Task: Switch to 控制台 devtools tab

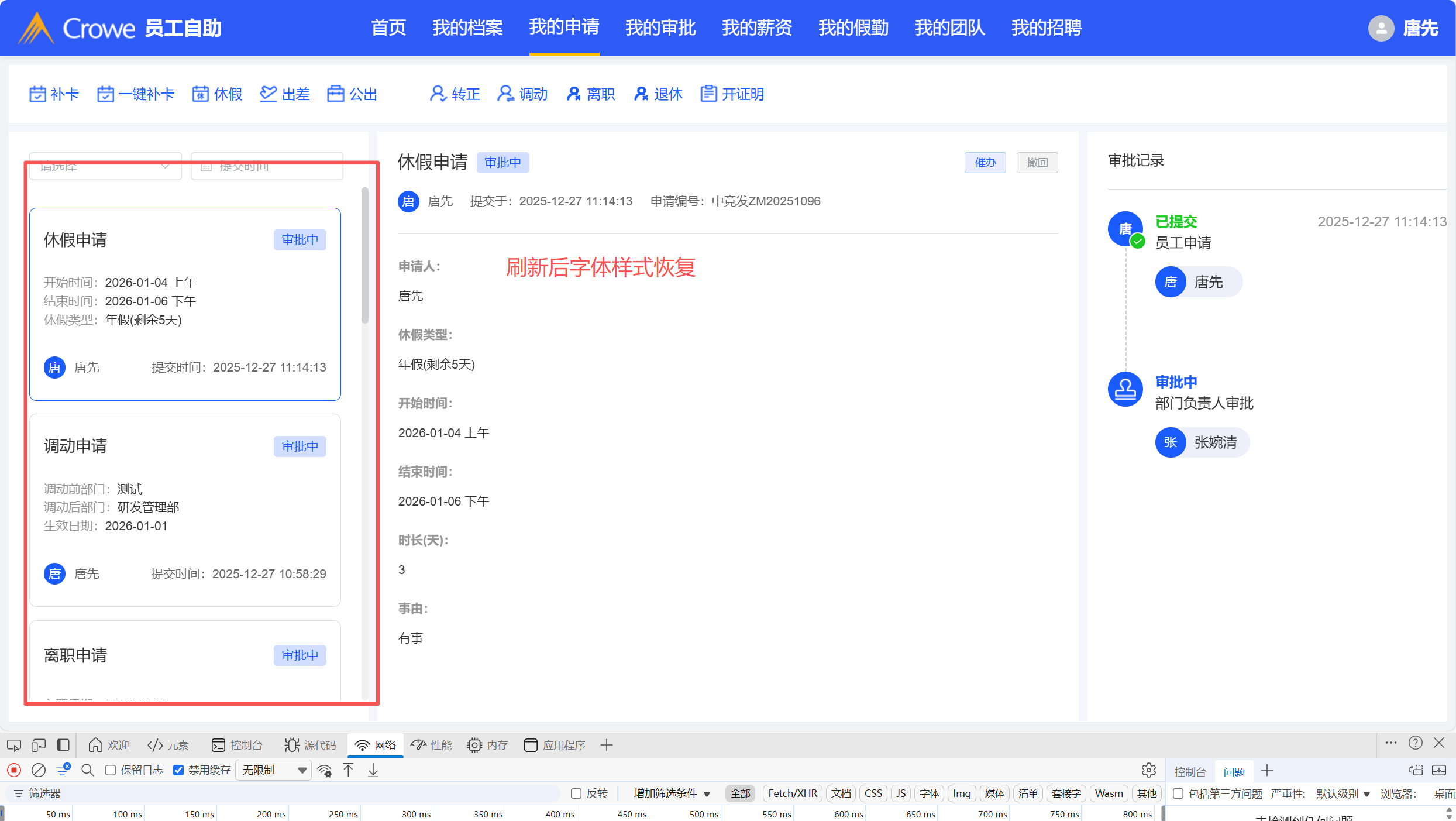Action: (237, 745)
